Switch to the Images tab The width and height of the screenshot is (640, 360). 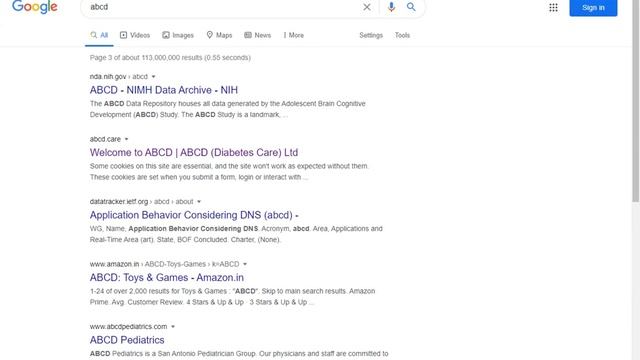pyautogui.click(x=178, y=36)
